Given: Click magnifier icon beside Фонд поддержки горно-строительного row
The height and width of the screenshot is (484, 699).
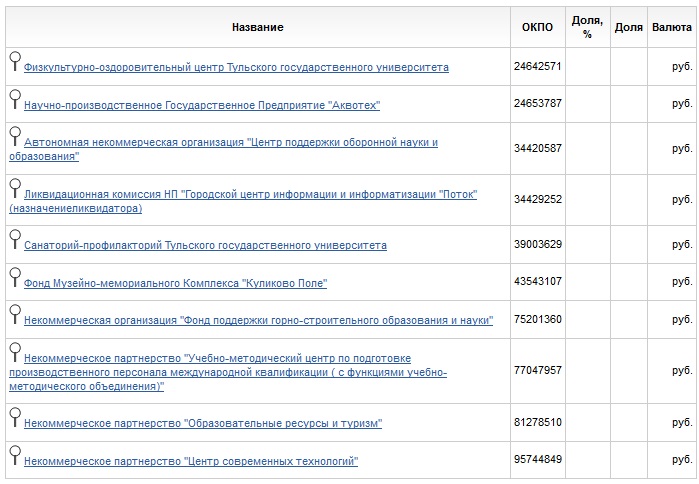Looking at the screenshot, I should tap(14, 314).
